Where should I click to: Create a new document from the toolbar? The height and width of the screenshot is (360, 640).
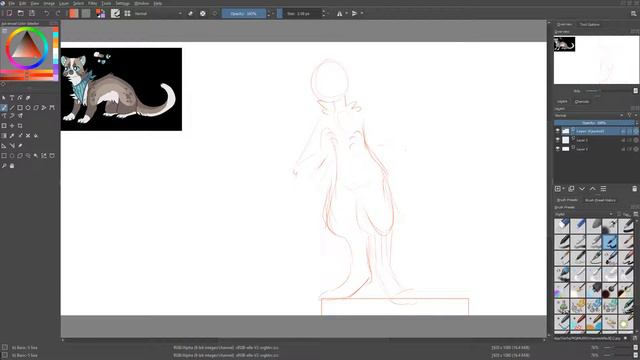9,13
